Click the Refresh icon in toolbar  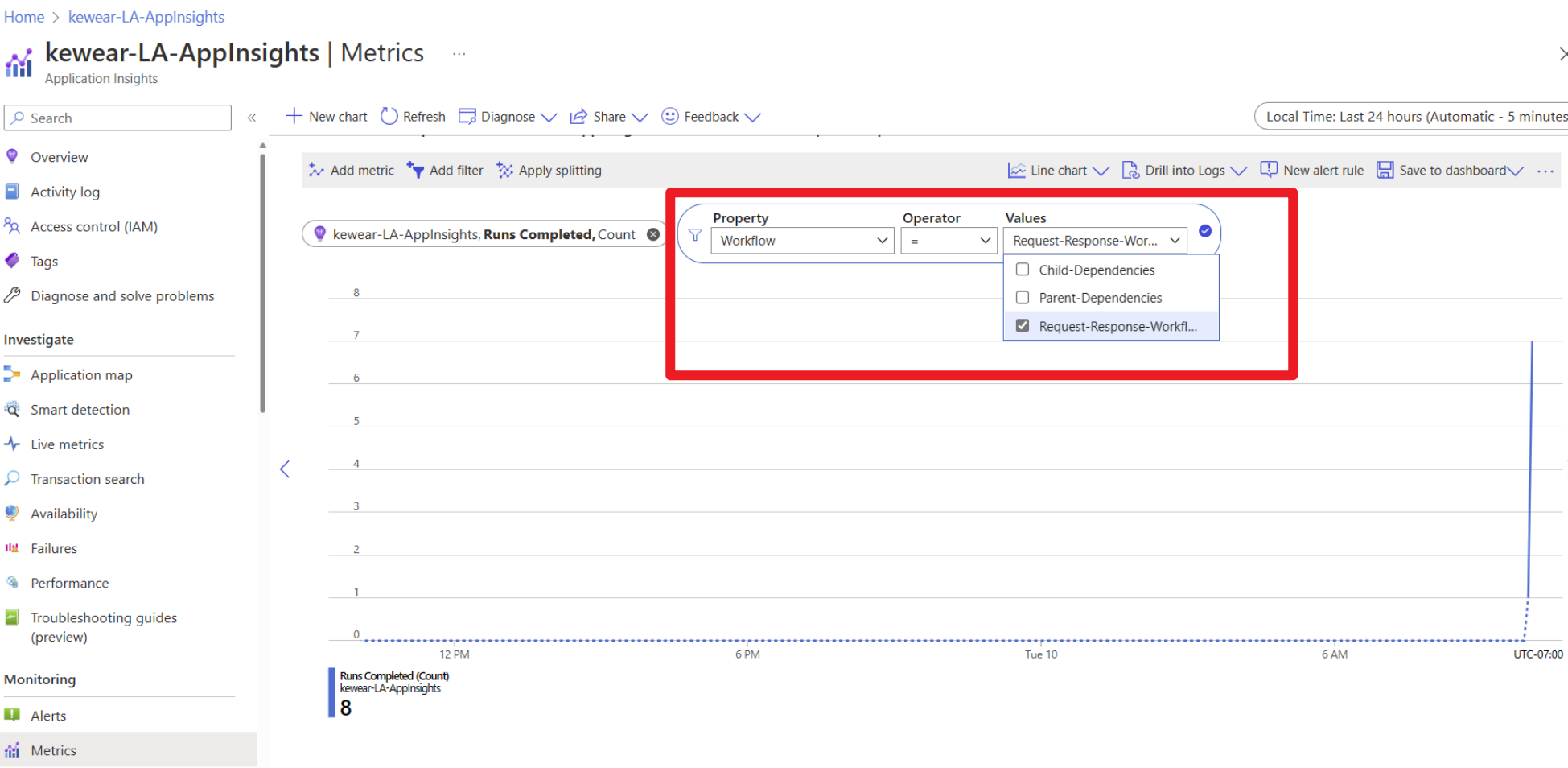[389, 117]
